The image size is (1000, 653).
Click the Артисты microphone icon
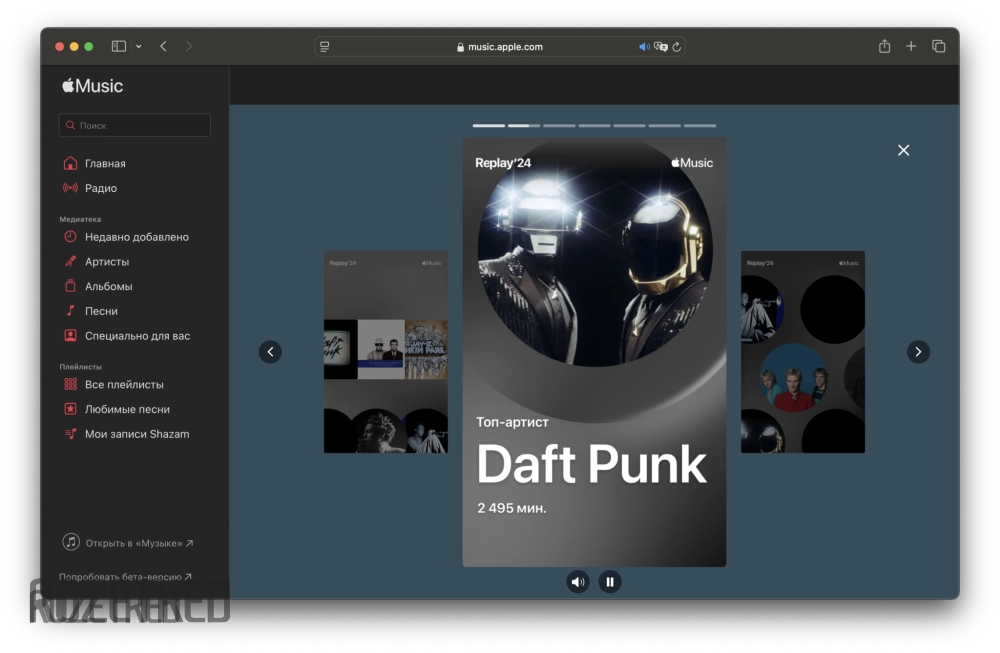70,262
